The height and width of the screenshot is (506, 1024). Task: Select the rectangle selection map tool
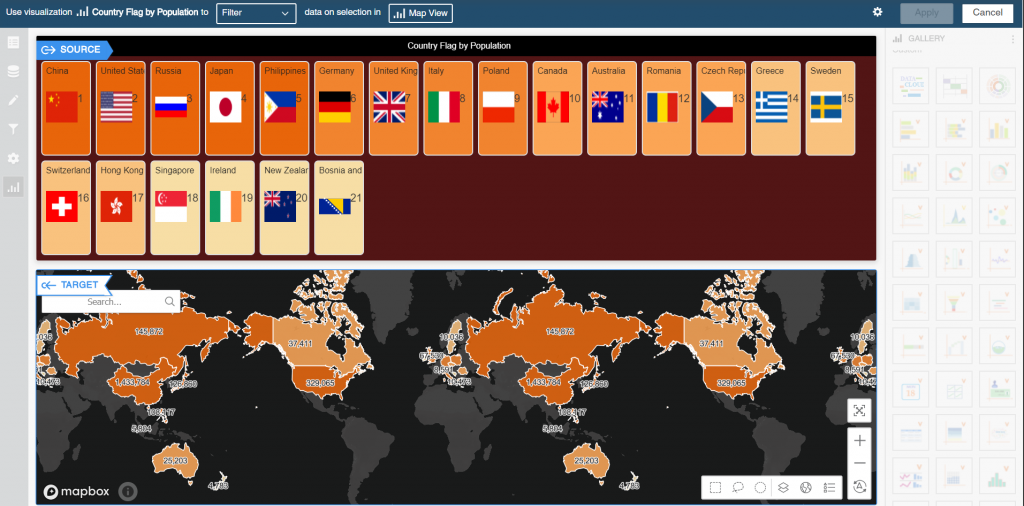click(716, 487)
